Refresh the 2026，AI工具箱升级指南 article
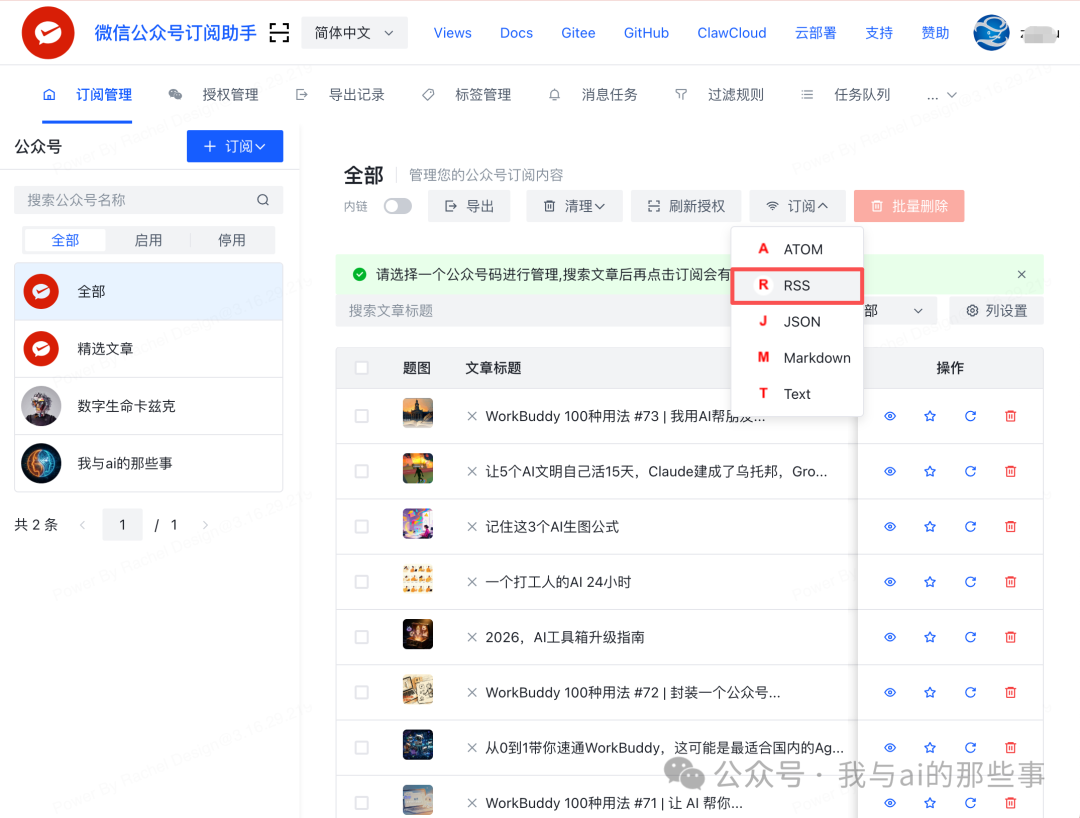The image size is (1080, 818). pyautogui.click(x=970, y=637)
